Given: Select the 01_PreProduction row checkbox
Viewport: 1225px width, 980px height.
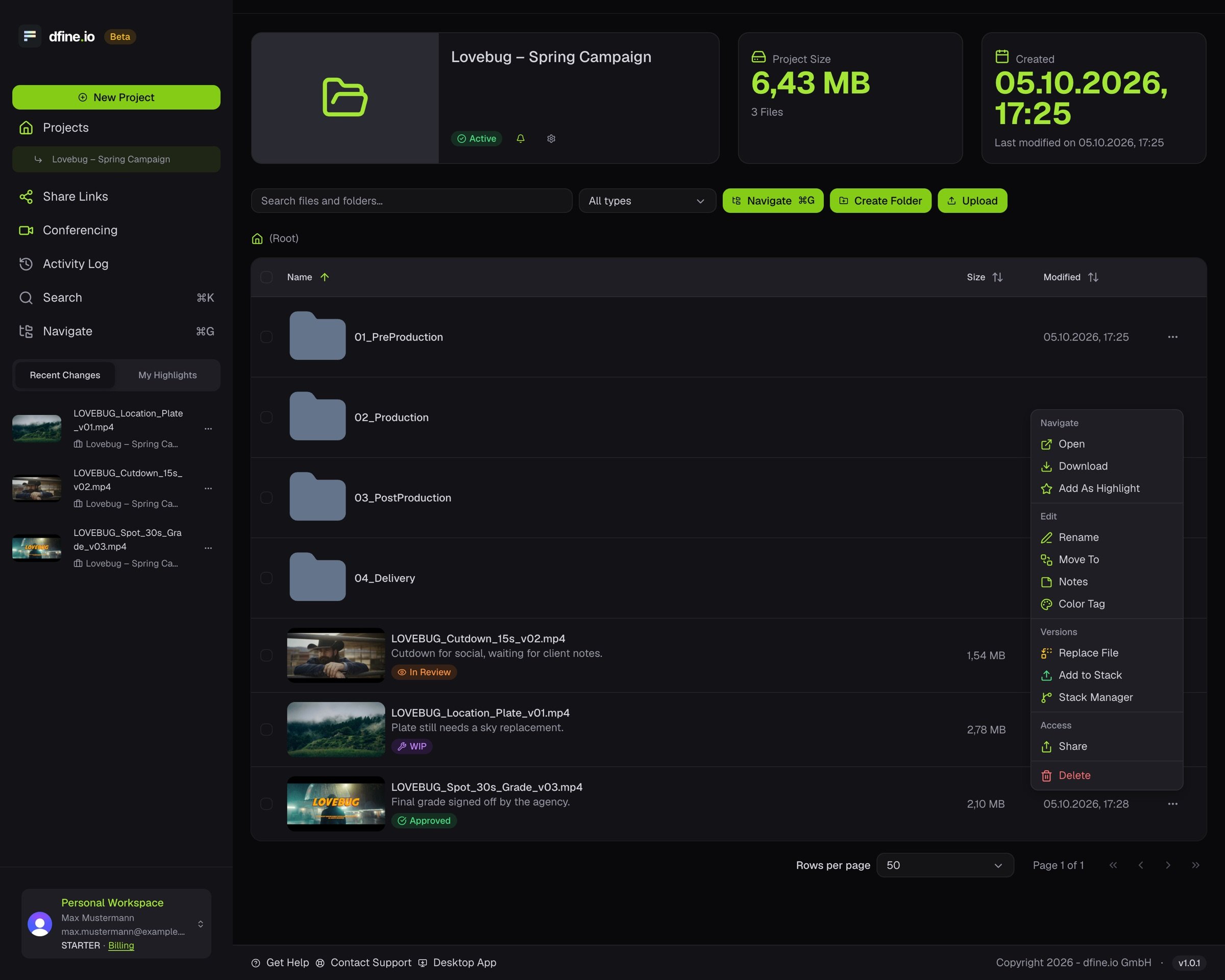Looking at the screenshot, I should click(266, 337).
